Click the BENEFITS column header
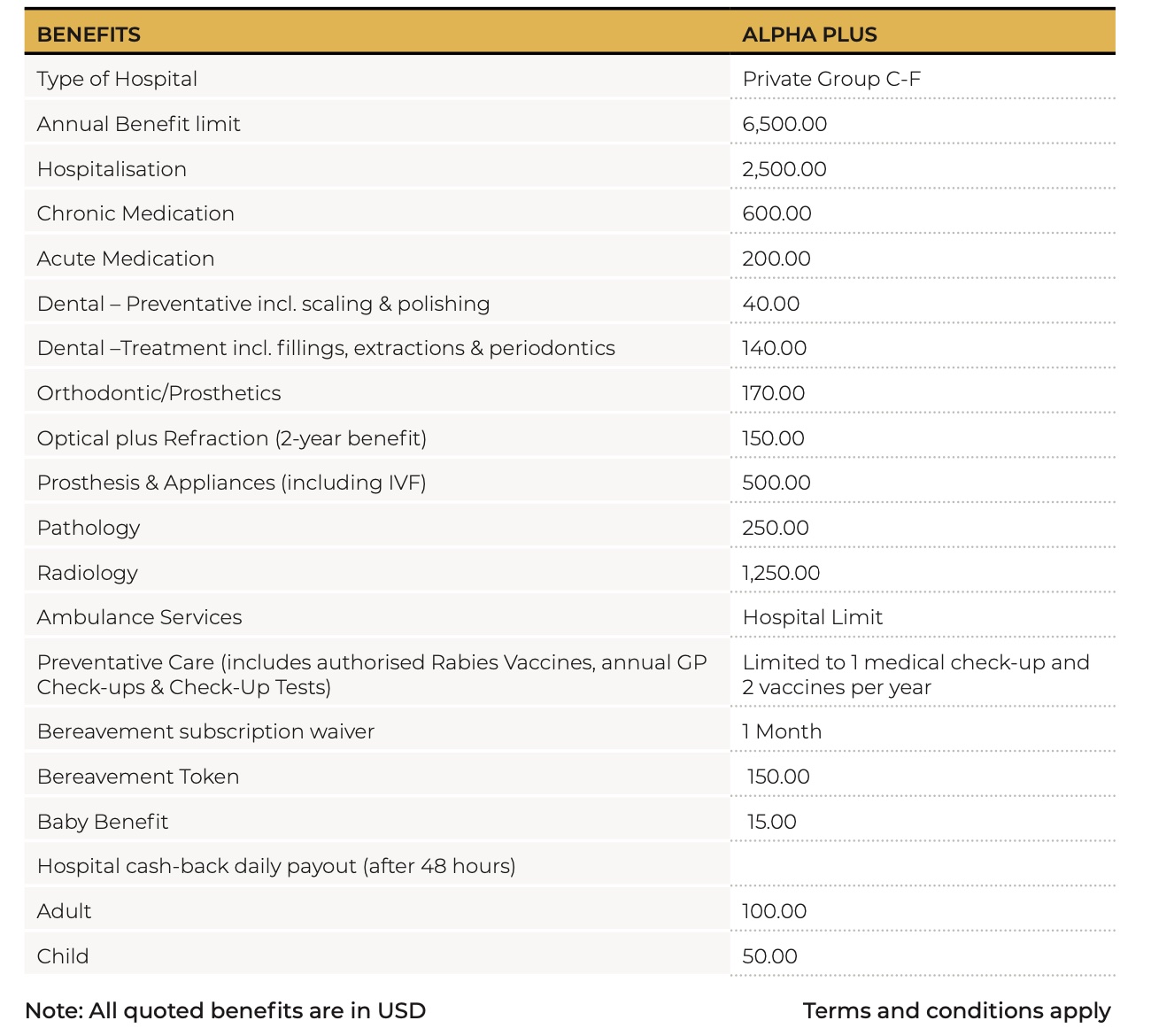 [x=89, y=35]
